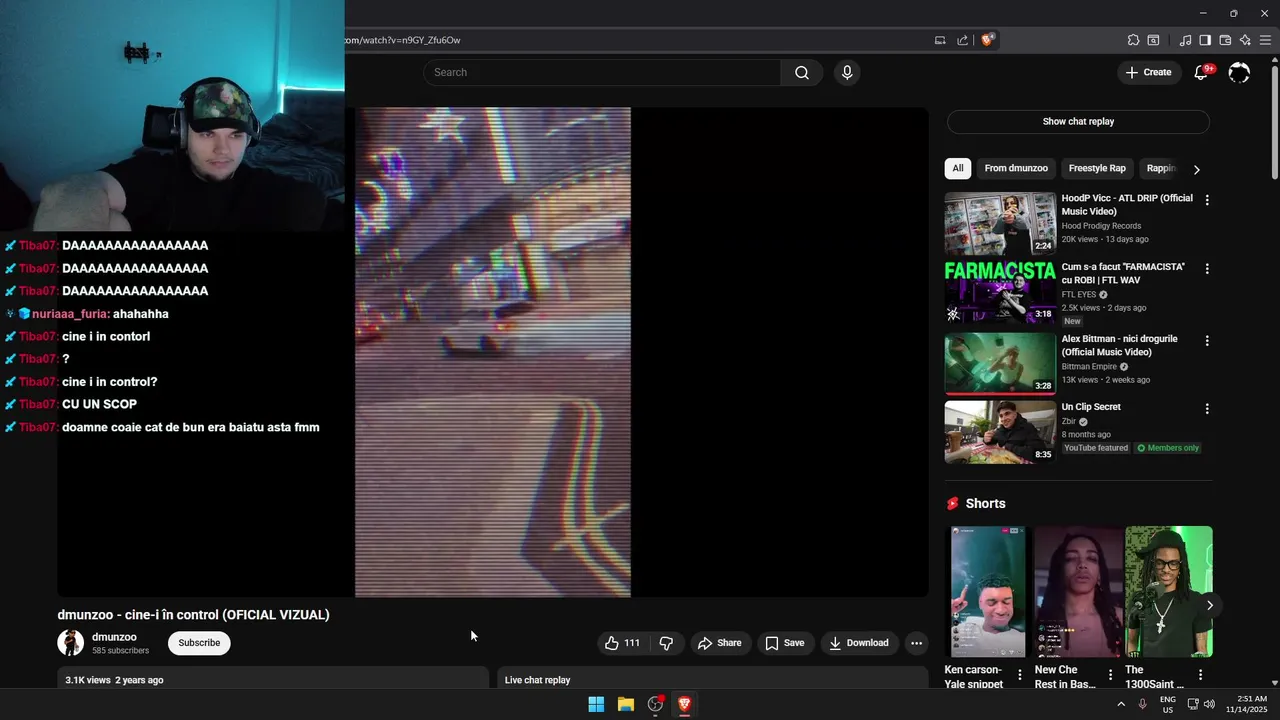Viewport: 1280px width, 720px height.
Task: Show next Shorts with arrow button
Action: [x=1210, y=605]
